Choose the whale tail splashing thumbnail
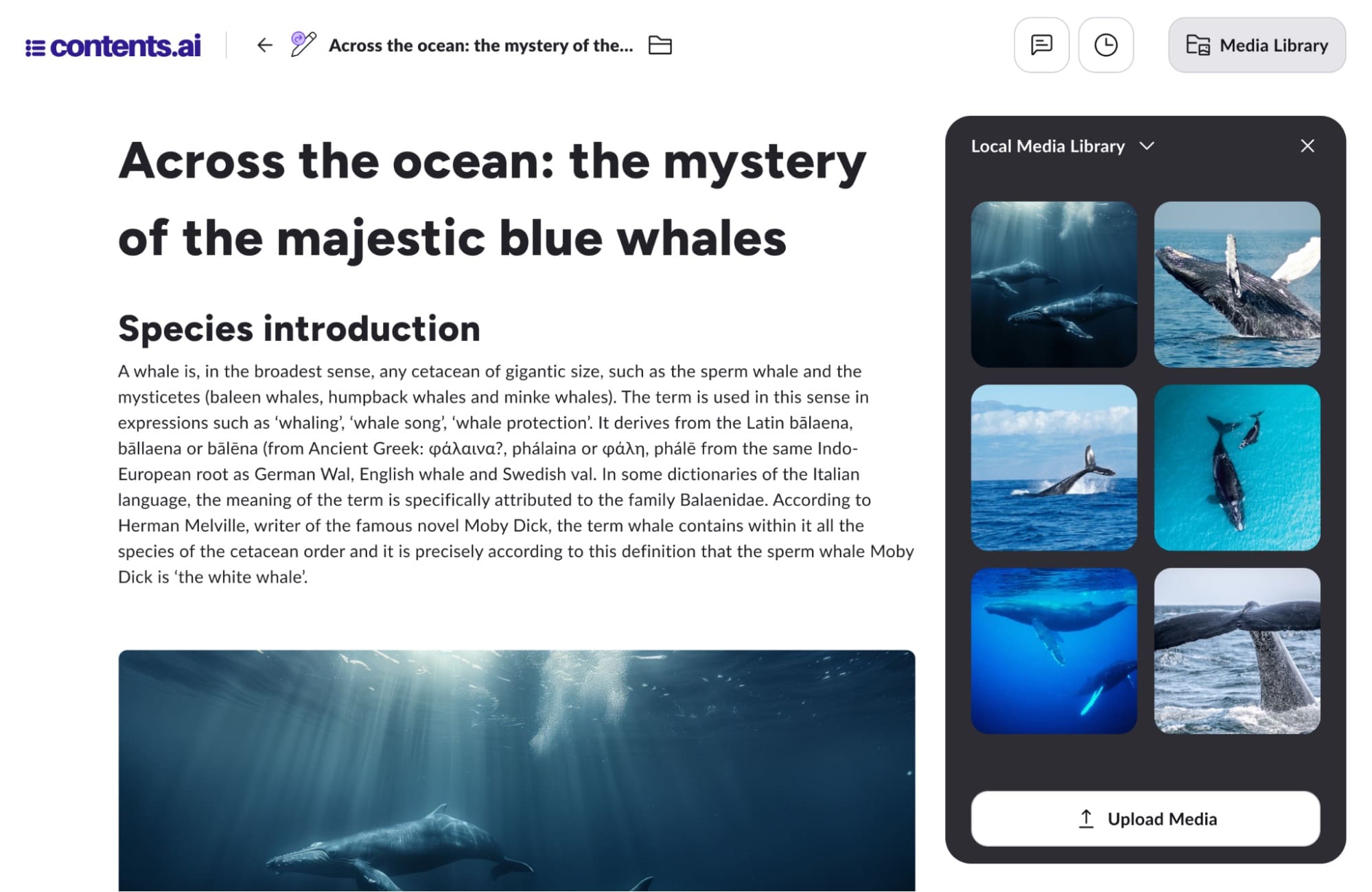 pos(1054,467)
